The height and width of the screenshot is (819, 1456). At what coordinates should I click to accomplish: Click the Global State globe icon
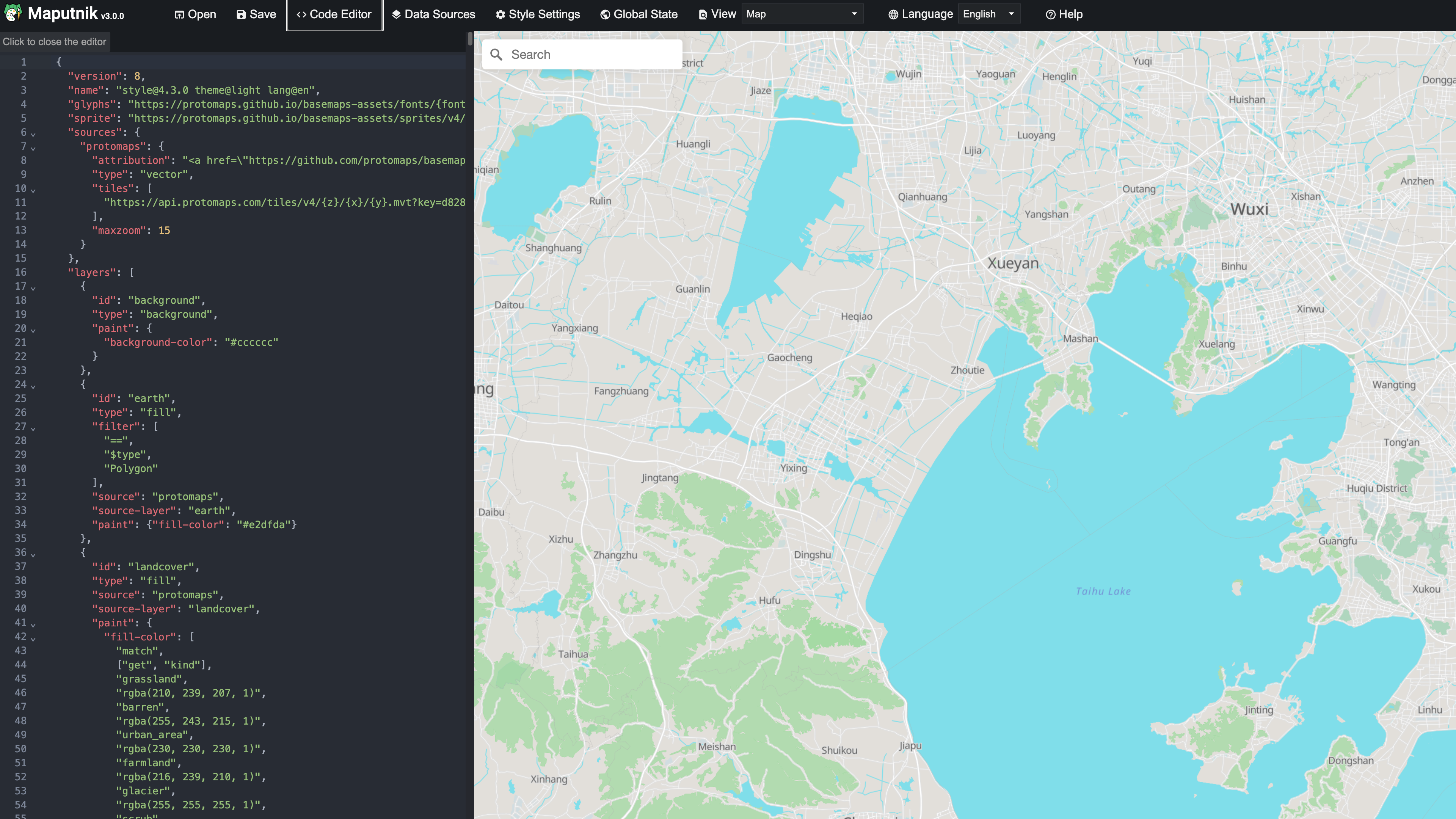click(x=605, y=15)
